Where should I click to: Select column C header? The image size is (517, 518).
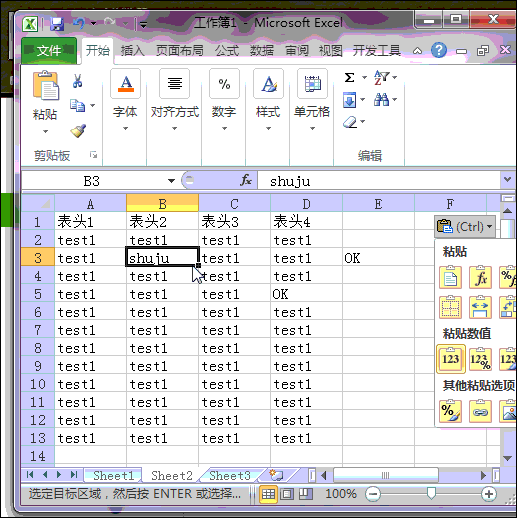(234, 203)
